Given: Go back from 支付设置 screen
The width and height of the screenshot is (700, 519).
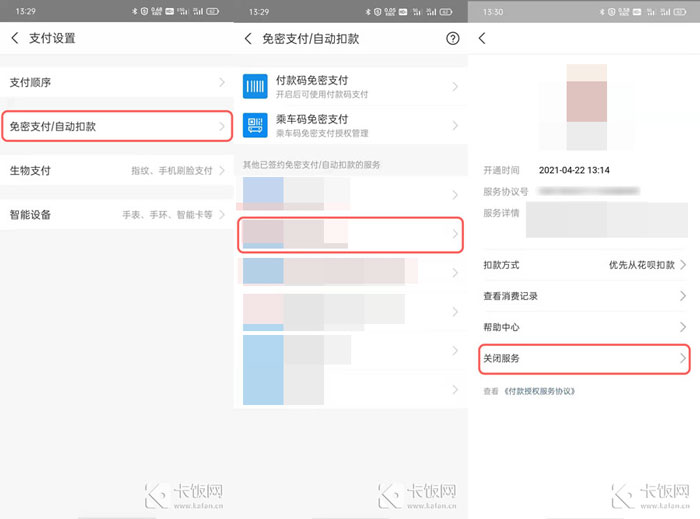Looking at the screenshot, I should tap(15, 38).
